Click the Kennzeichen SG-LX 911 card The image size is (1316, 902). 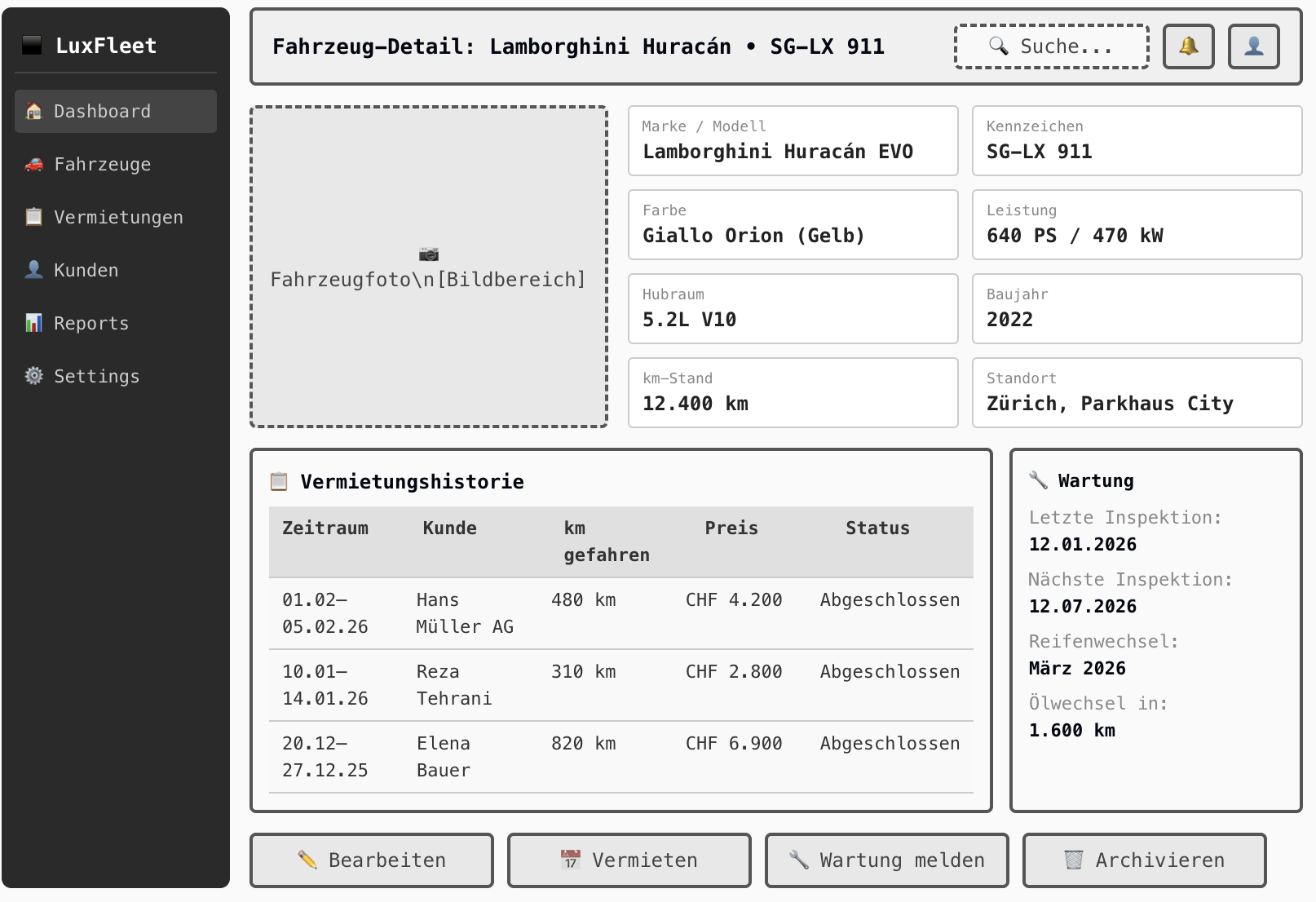[x=1137, y=140]
